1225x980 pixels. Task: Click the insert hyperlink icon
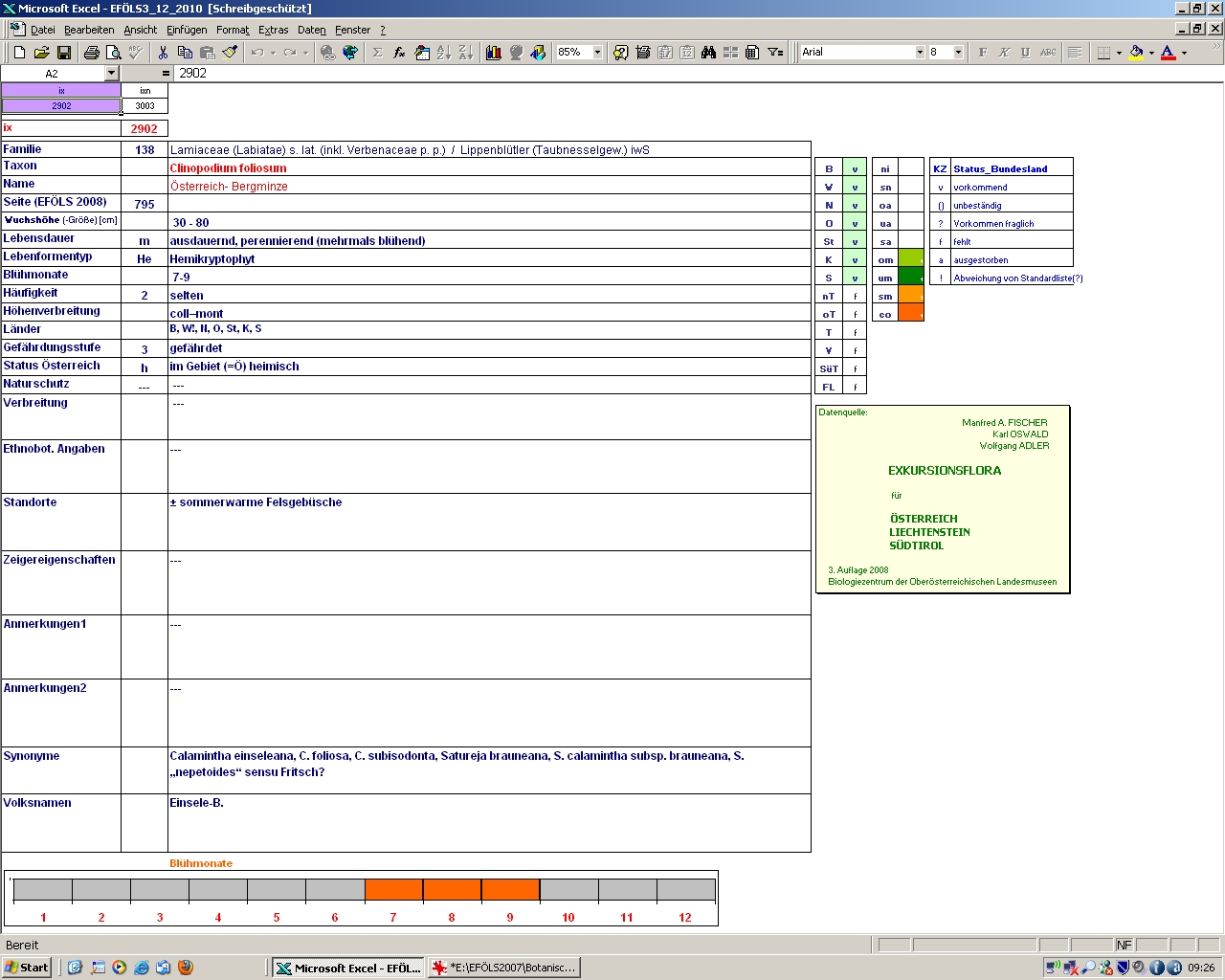point(328,53)
